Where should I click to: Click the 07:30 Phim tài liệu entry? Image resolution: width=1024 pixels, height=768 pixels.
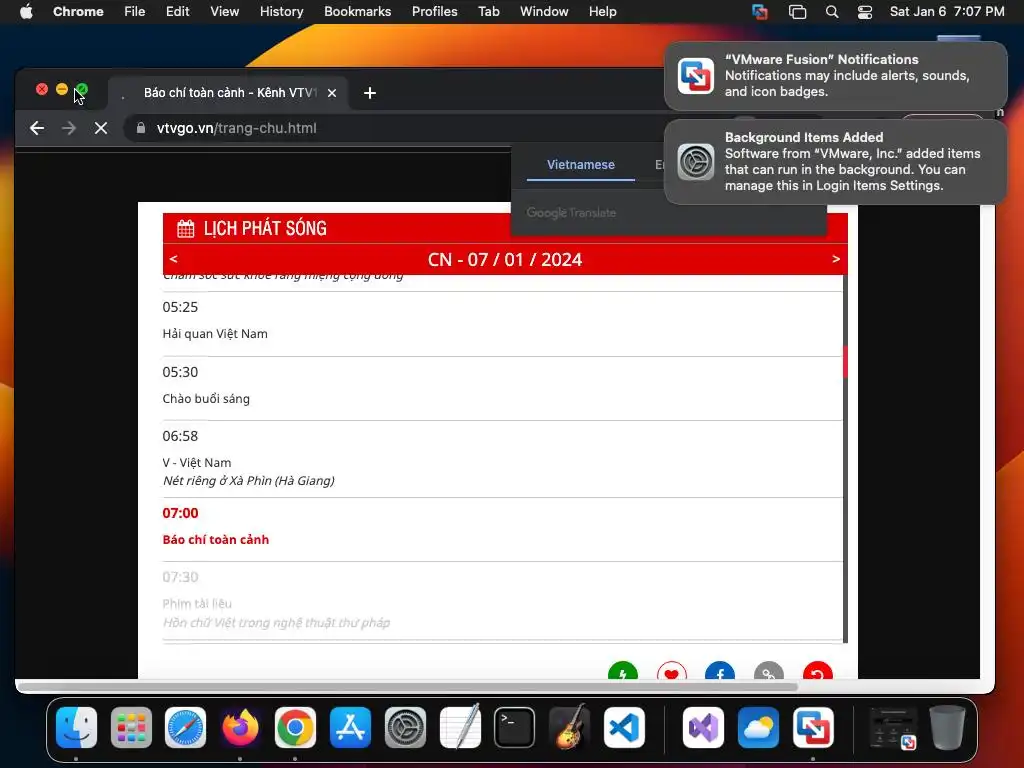pos(502,601)
